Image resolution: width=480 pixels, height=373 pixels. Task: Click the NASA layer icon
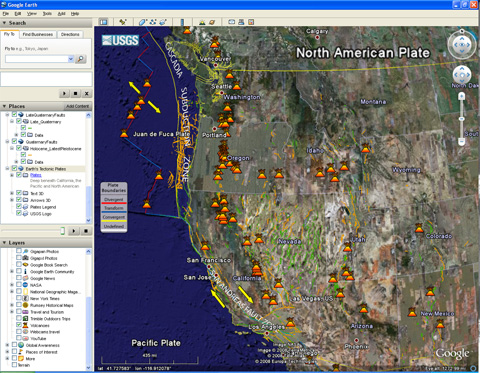pos(25,285)
